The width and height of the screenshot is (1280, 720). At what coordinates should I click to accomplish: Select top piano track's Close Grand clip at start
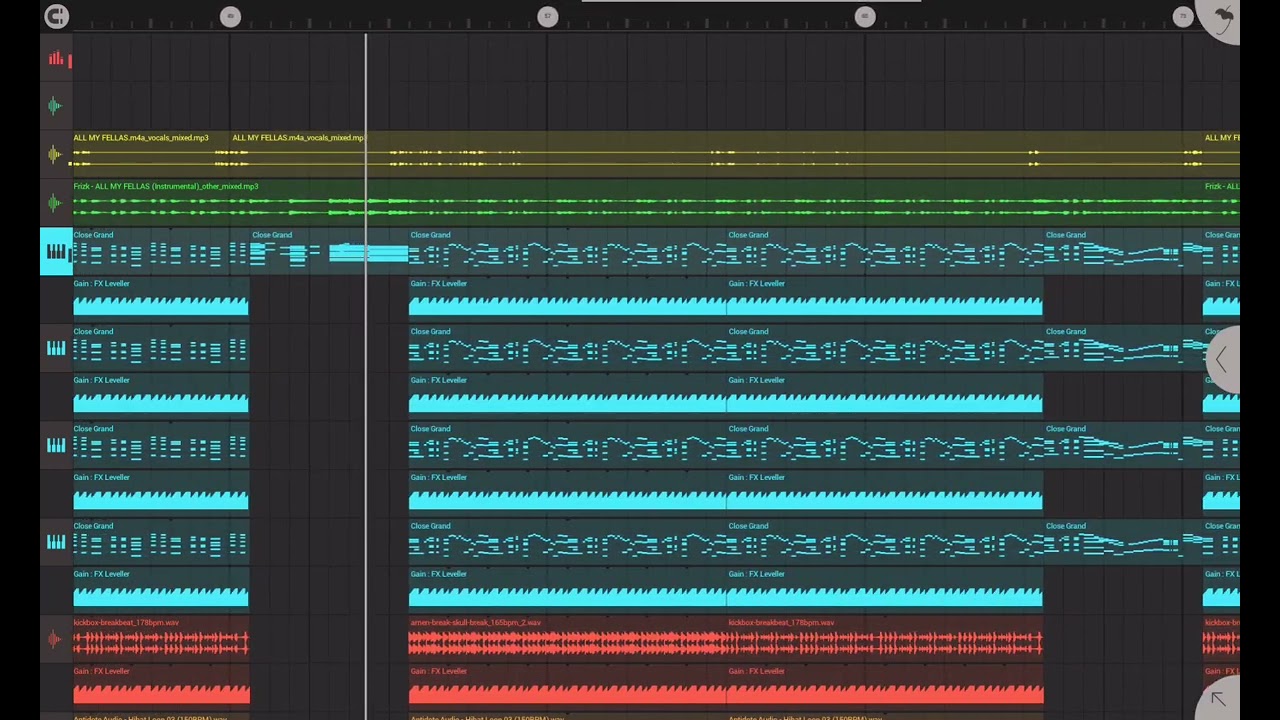[x=161, y=251]
